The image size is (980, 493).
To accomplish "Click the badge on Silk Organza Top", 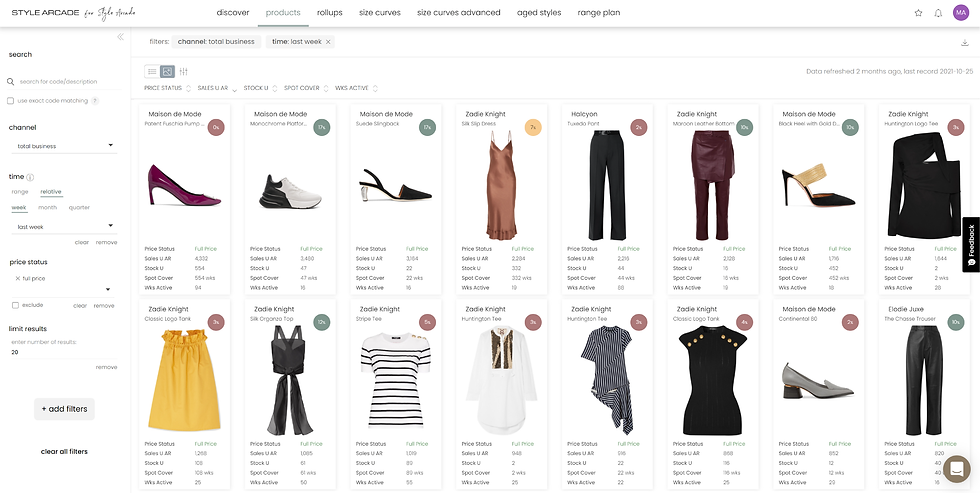I will (x=321, y=322).
